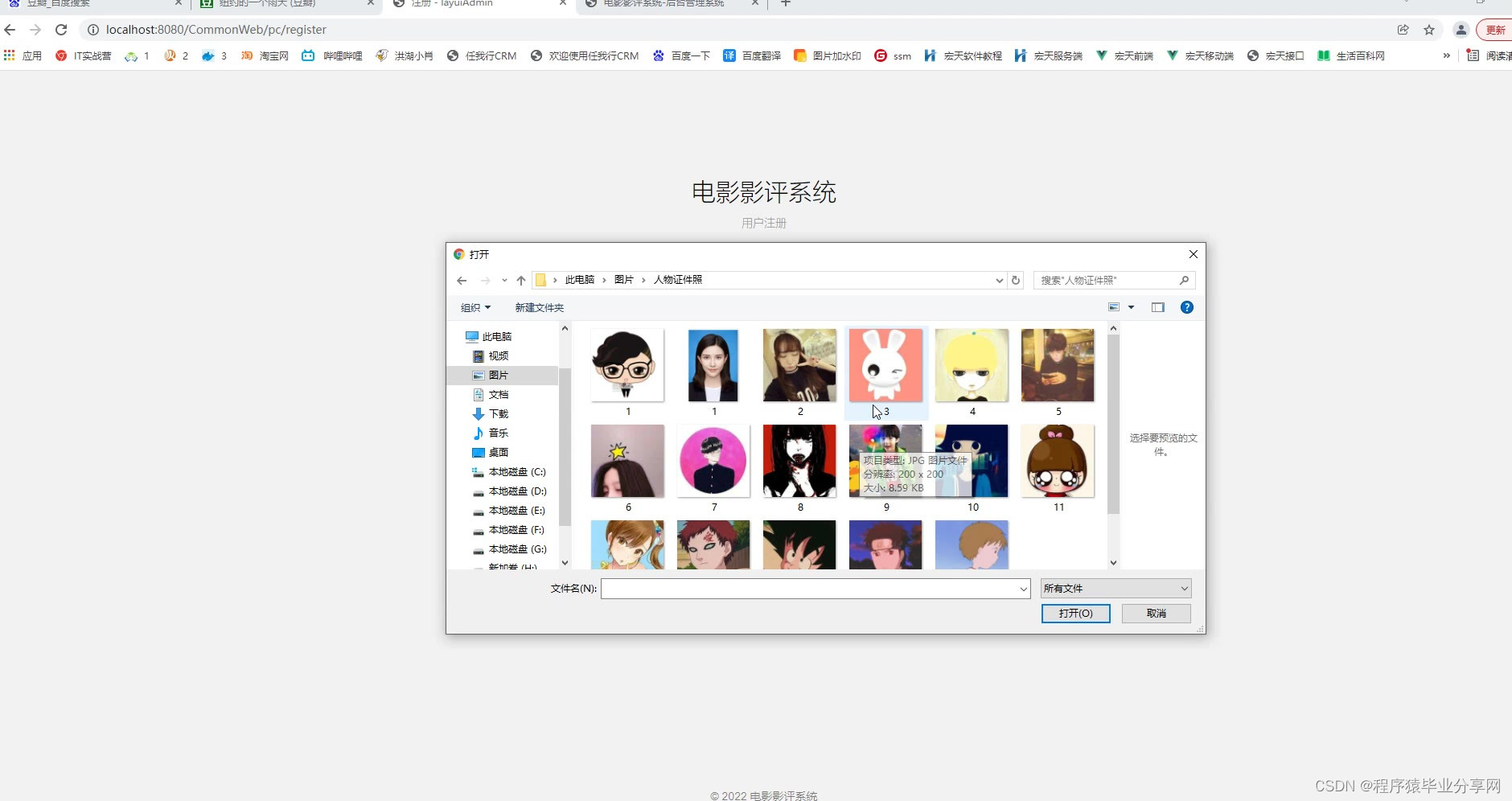Select the image thumbnail named 8
This screenshot has height=801, width=1512.
pyautogui.click(x=799, y=461)
